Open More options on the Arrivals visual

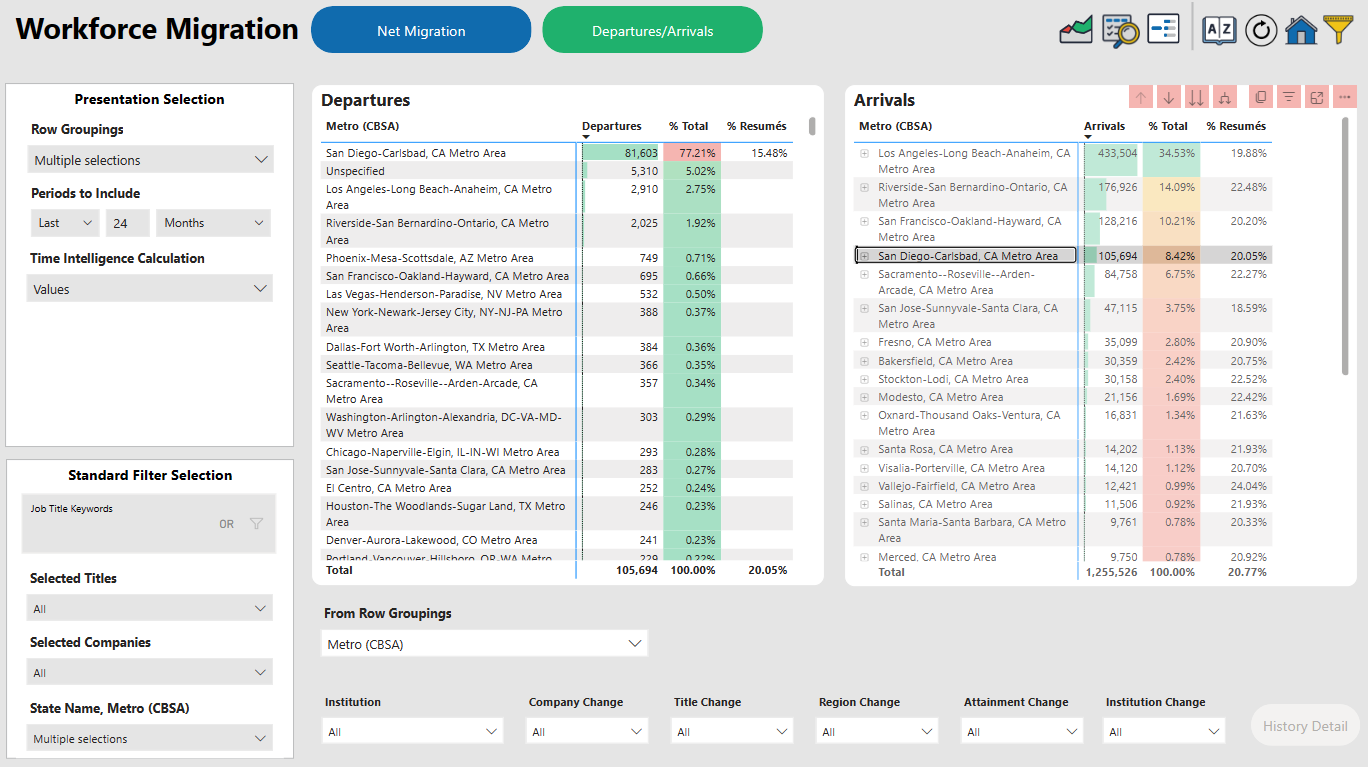(x=1344, y=96)
